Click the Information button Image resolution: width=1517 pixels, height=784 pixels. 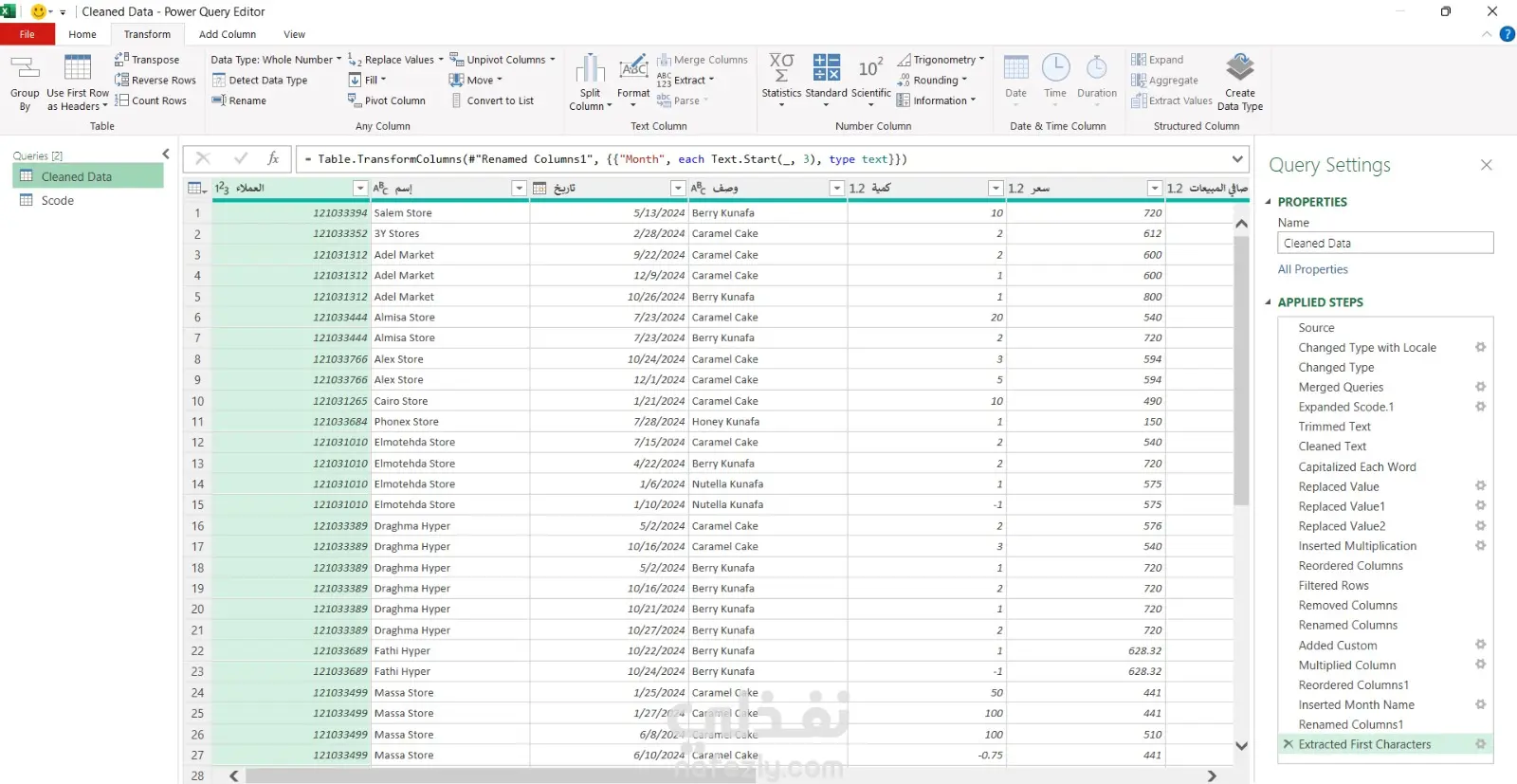(x=936, y=100)
